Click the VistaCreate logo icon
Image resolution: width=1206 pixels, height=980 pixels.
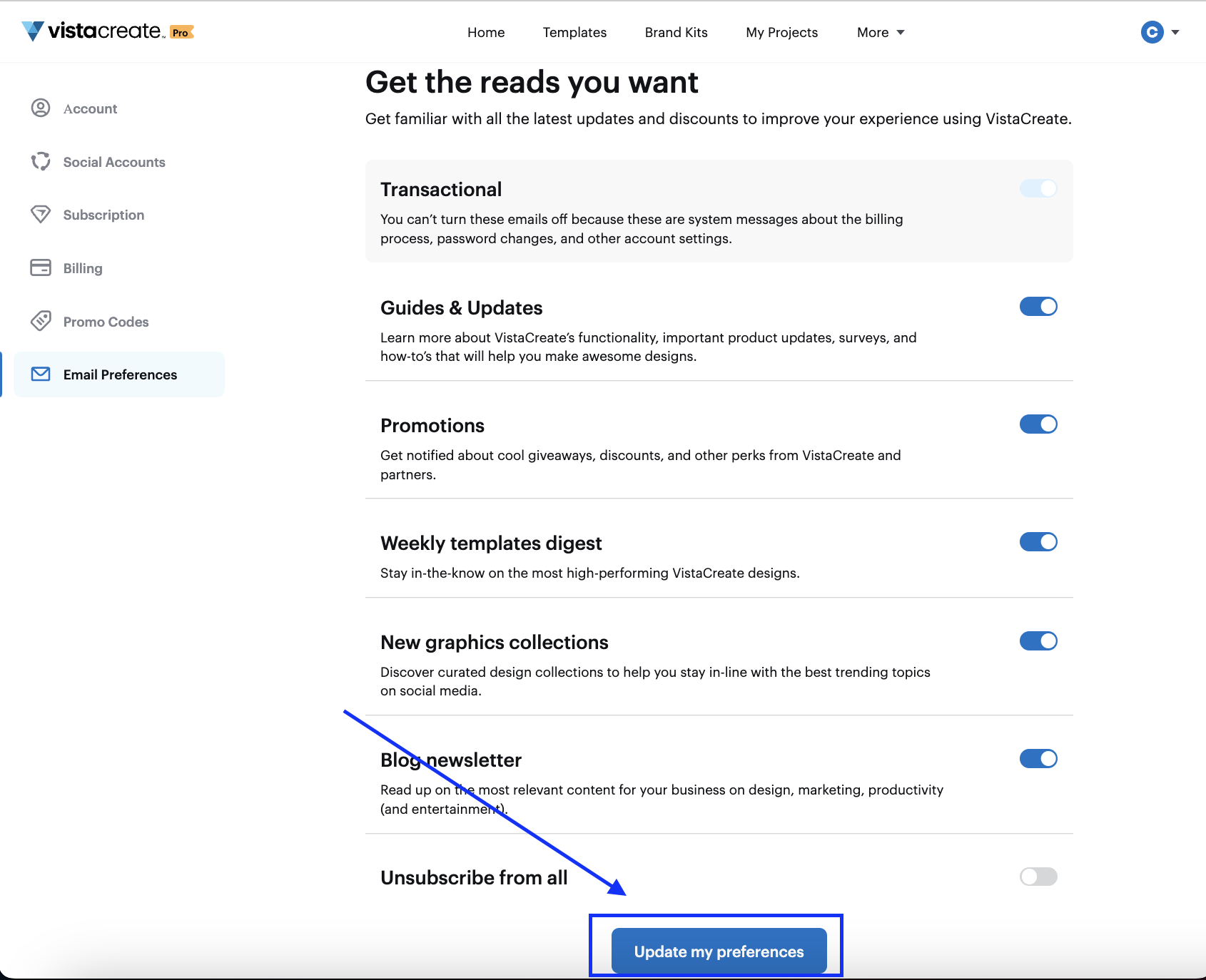(33, 31)
